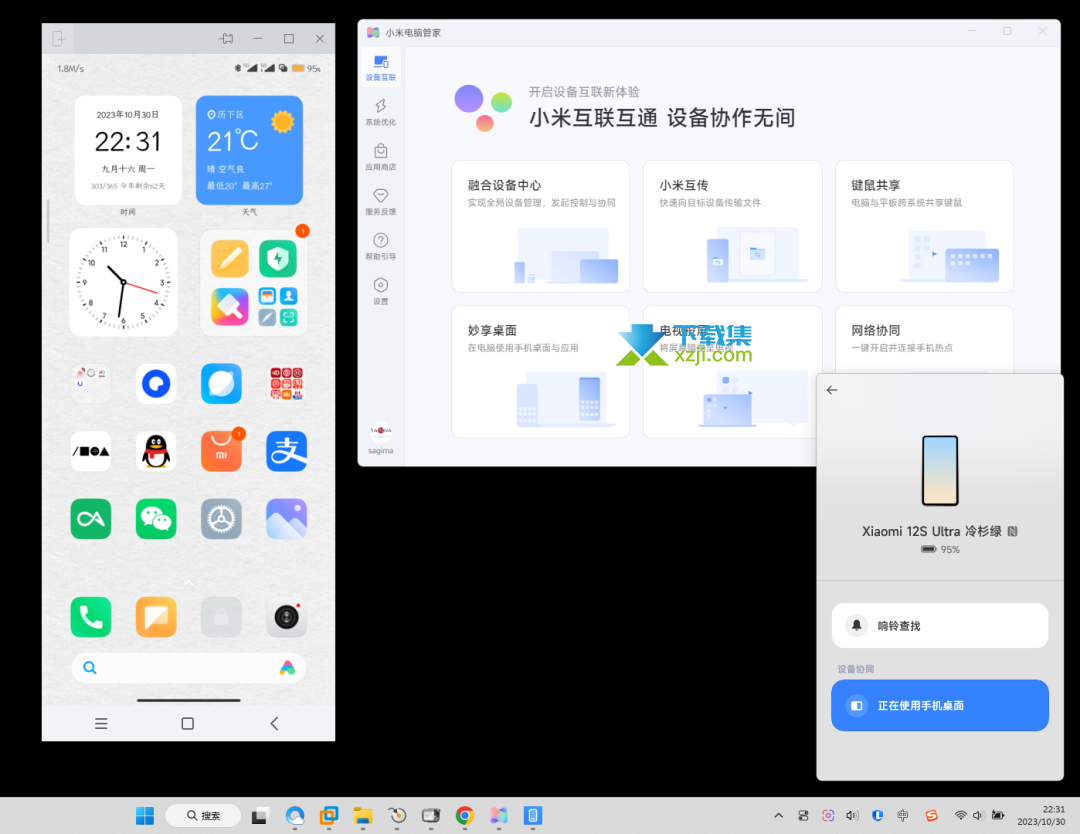Viewport: 1080px width, 834px height.
Task: Open the orange Mi Store app
Action: [221, 451]
